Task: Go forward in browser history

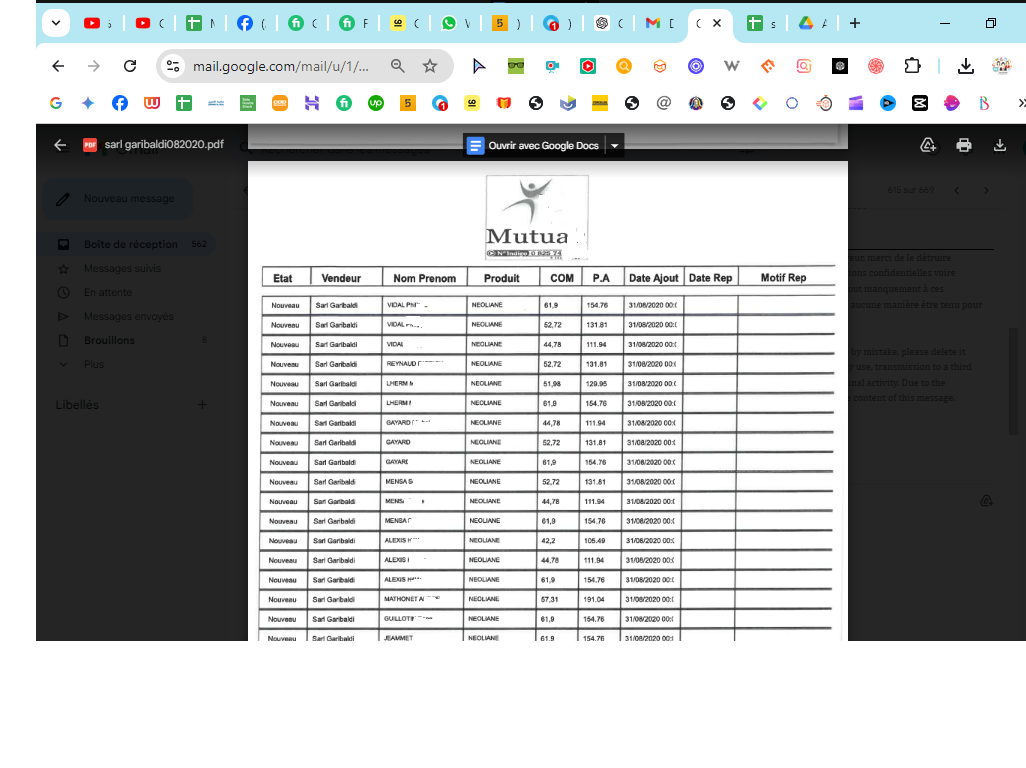Action: 94,66
